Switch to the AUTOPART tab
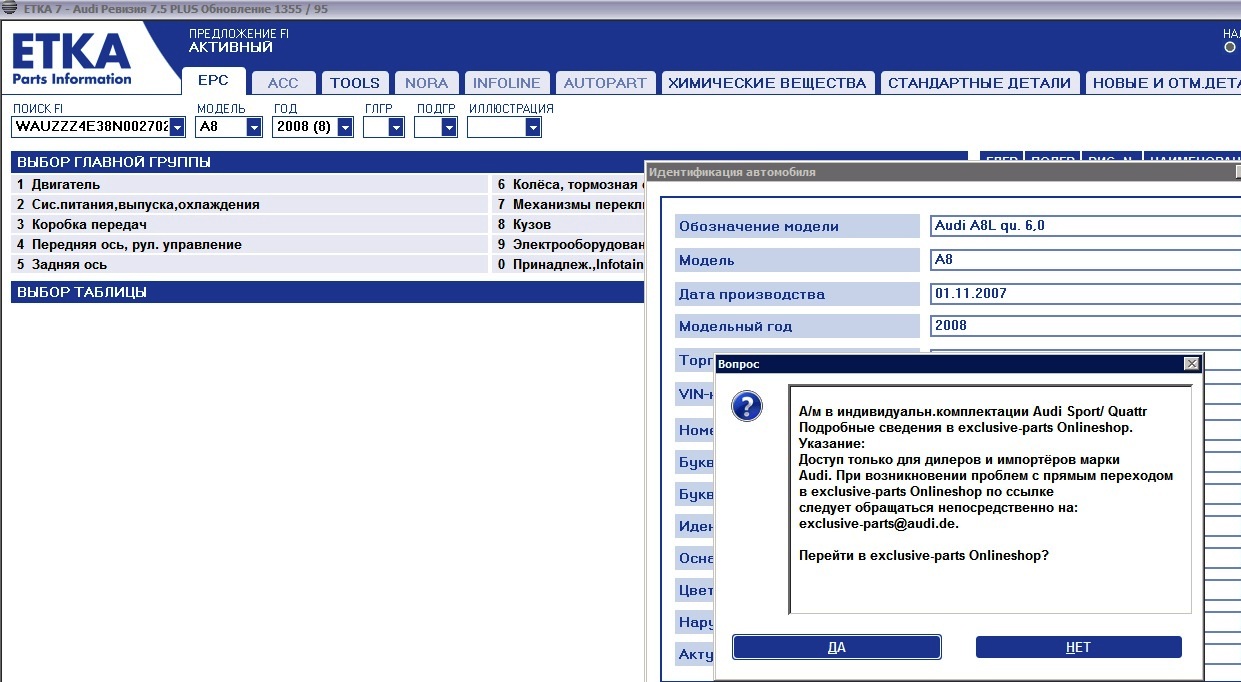 pos(605,83)
